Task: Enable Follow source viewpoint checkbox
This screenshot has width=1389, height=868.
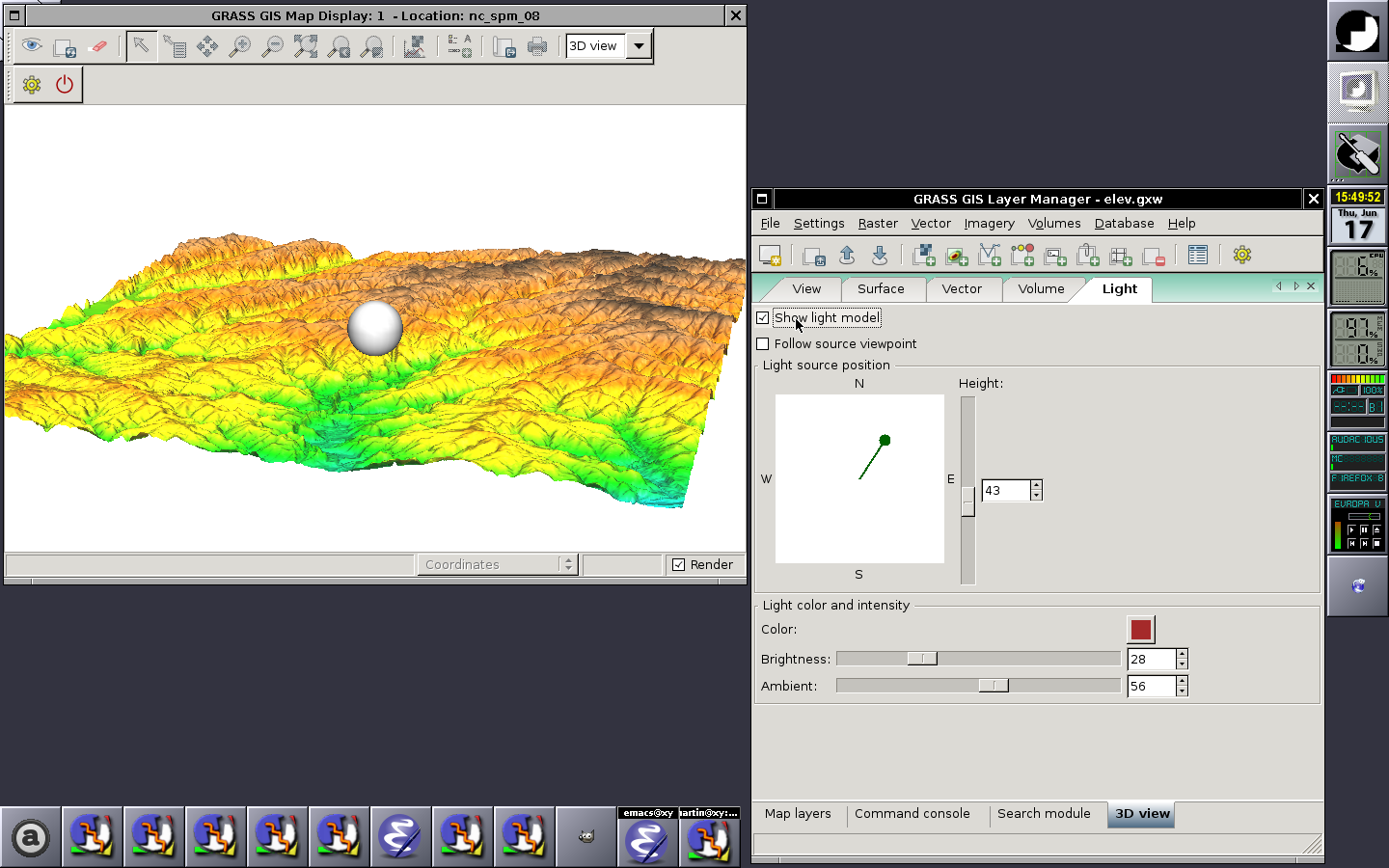Action: pyautogui.click(x=763, y=343)
